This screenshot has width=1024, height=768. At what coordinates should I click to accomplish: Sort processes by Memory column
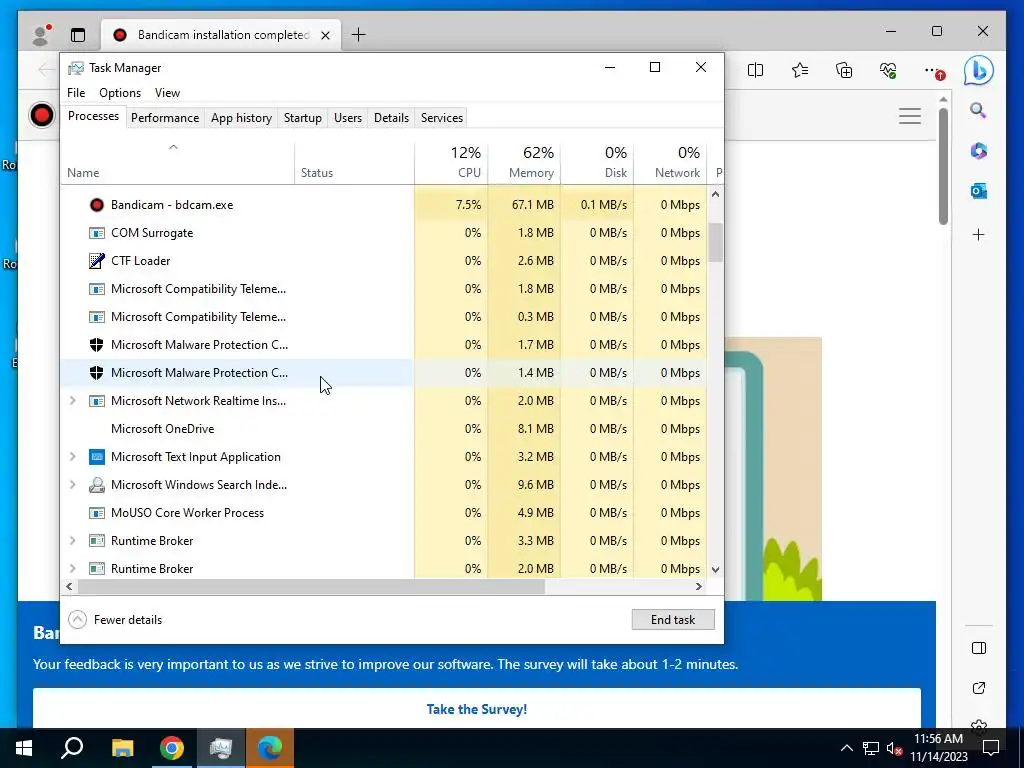pos(524,162)
